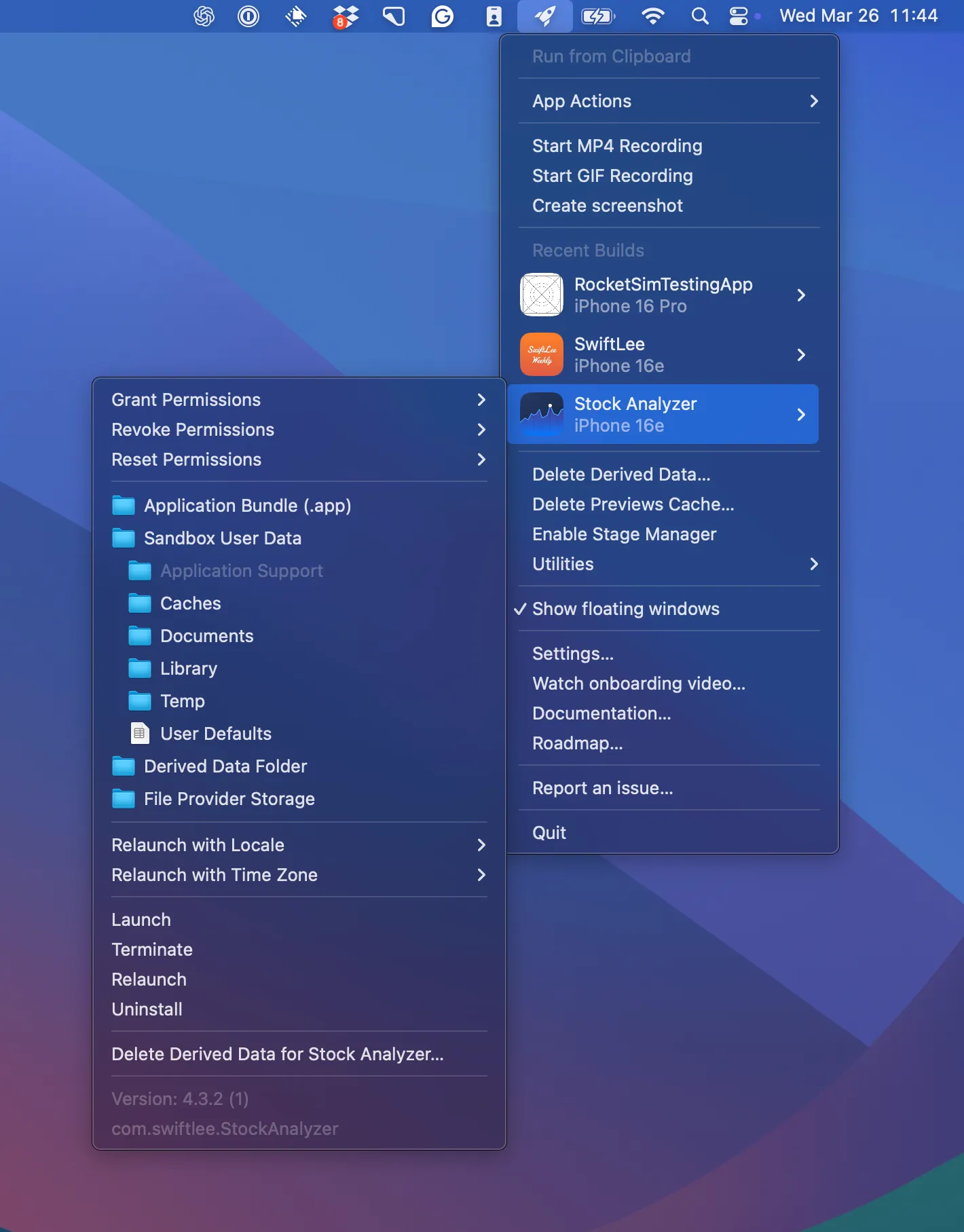The width and height of the screenshot is (964, 1232).
Task: Open Spotlight search in menu bar
Action: 700,16
